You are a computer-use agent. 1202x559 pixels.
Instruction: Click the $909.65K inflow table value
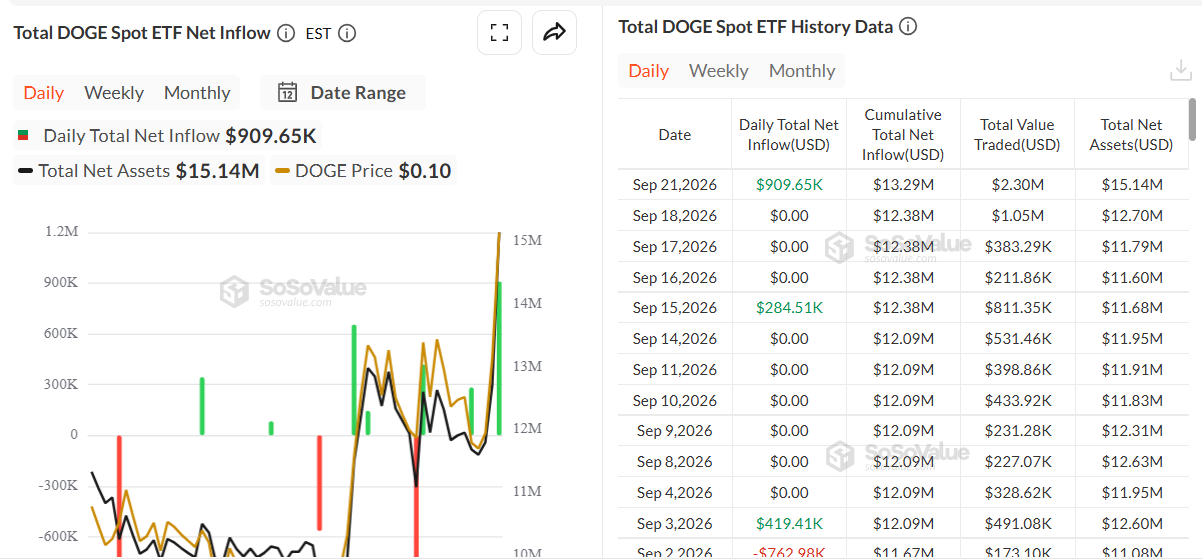coord(789,185)
